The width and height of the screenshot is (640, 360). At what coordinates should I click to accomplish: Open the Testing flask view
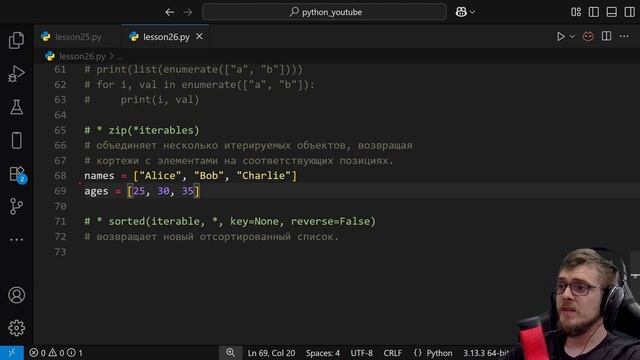[x=16, y=107]
